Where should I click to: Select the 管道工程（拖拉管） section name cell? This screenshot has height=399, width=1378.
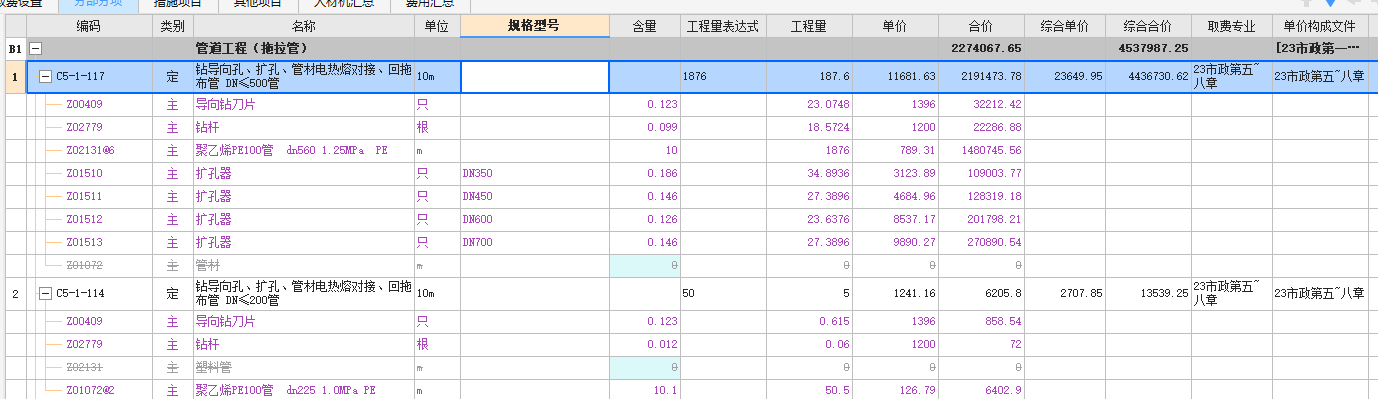click(x=303, y=48)
